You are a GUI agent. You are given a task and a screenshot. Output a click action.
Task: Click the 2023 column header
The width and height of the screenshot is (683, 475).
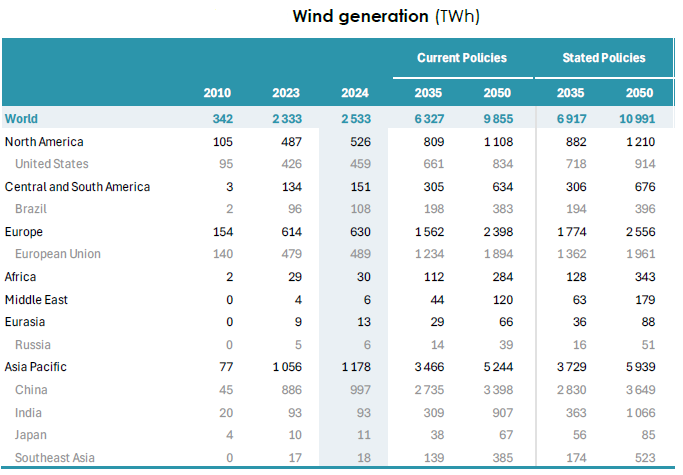point(286,93)
